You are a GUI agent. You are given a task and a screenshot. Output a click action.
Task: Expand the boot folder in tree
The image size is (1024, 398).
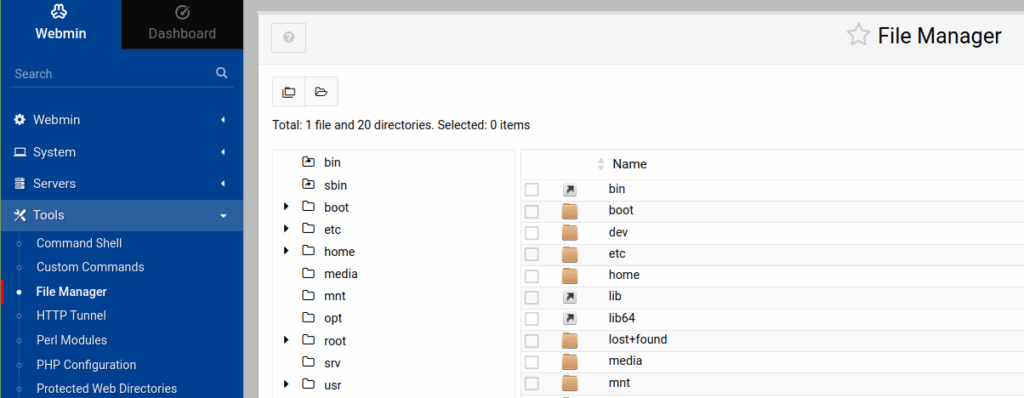(286, 207)
